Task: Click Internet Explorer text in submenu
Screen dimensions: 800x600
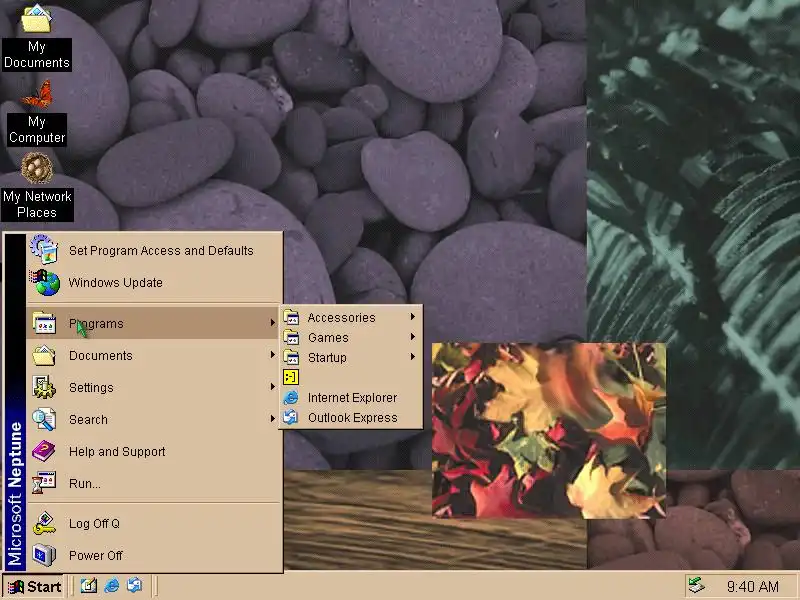Action: pos(352,397)
